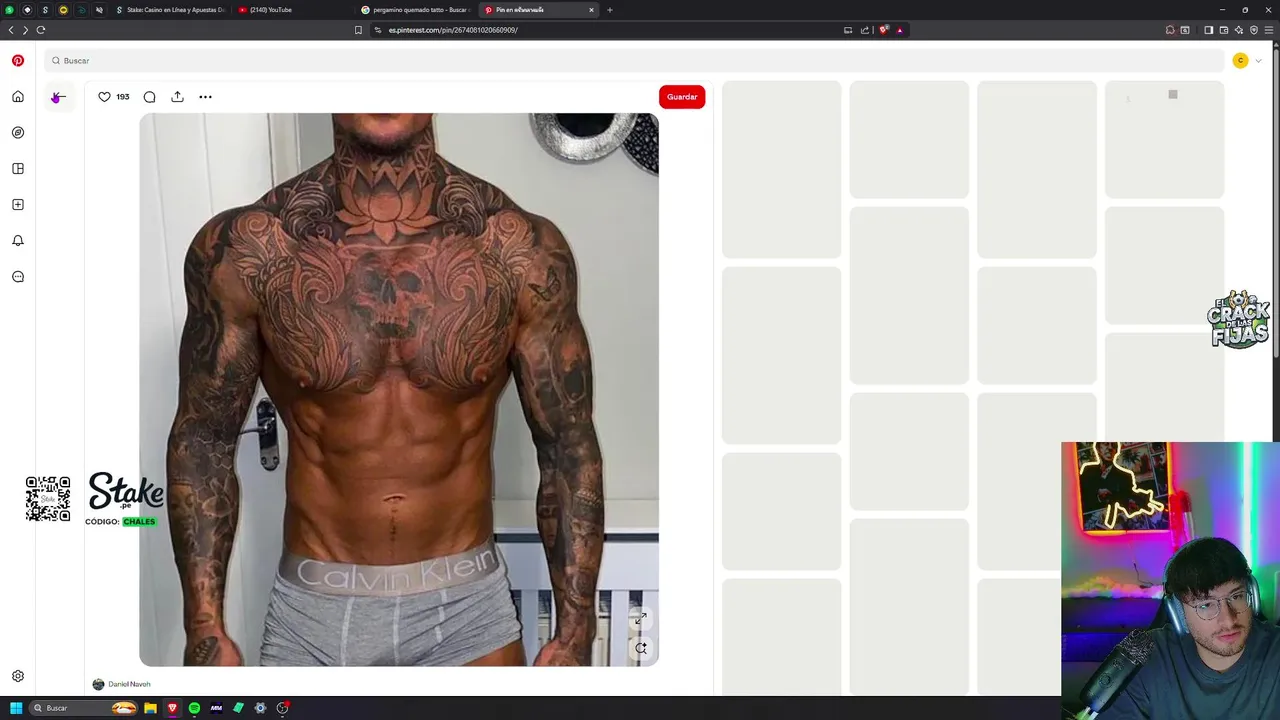Open the pinned Stake S tab
1280x720 pixels.
coord(45,10)
